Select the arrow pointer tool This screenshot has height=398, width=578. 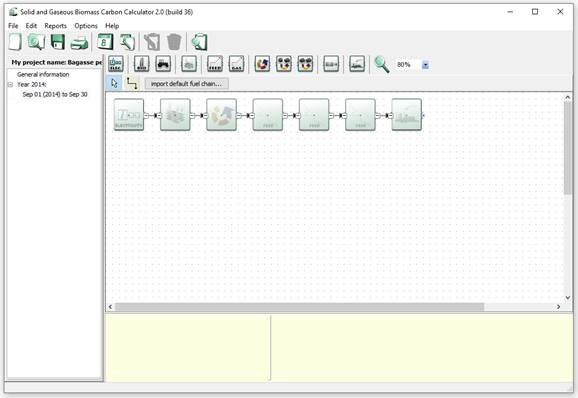pos(114,84)
